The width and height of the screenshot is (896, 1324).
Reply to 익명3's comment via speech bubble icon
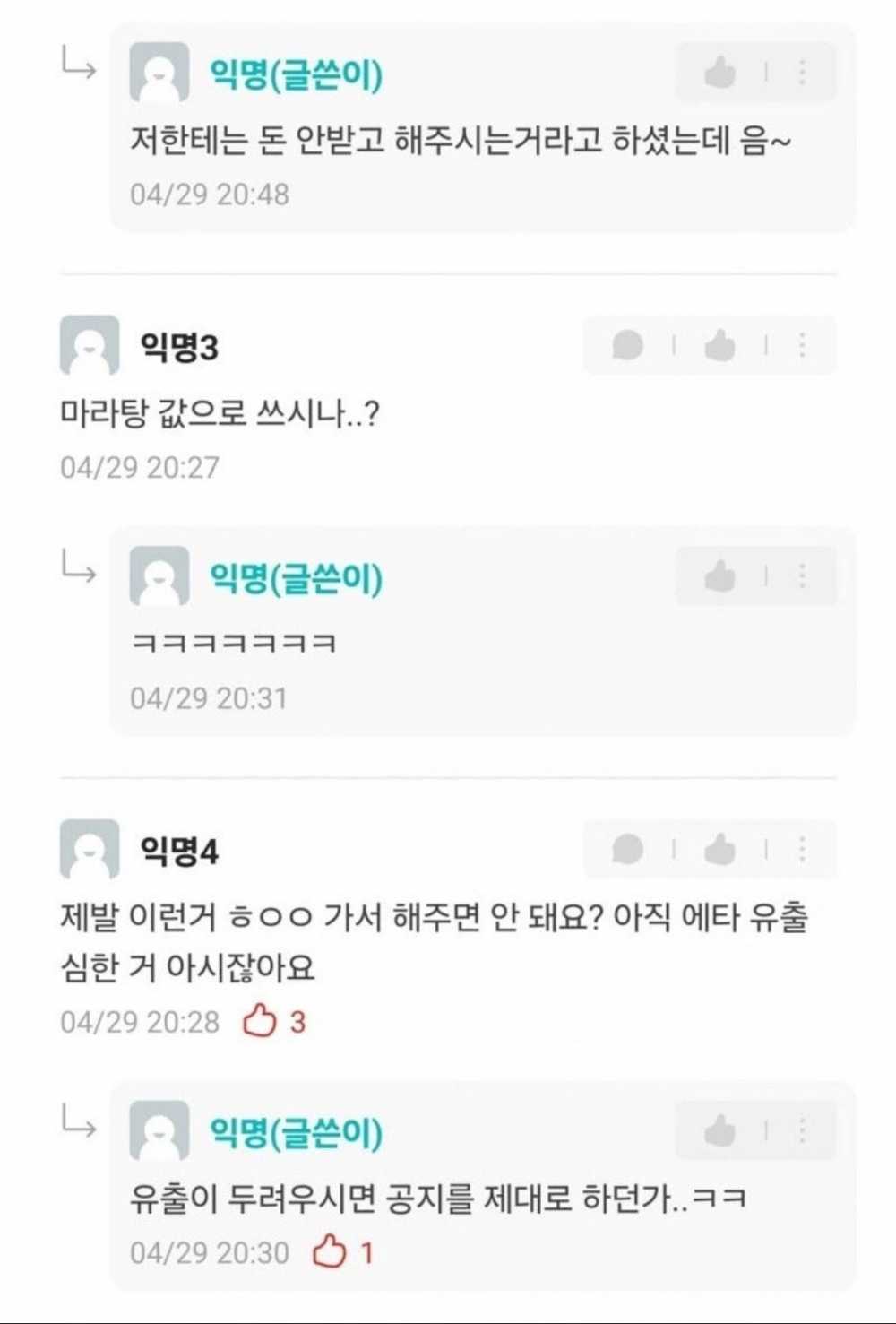(x=627, y=345)
